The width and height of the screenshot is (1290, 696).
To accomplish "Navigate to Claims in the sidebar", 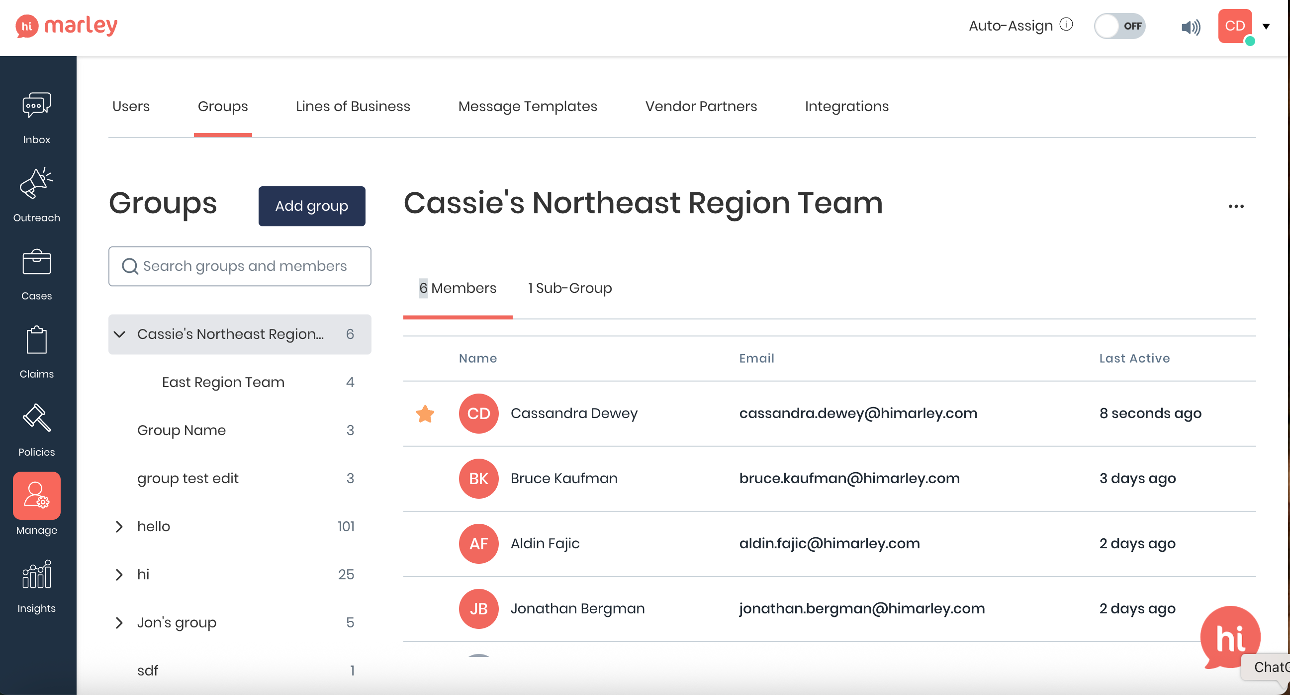I will coord(37,340).
